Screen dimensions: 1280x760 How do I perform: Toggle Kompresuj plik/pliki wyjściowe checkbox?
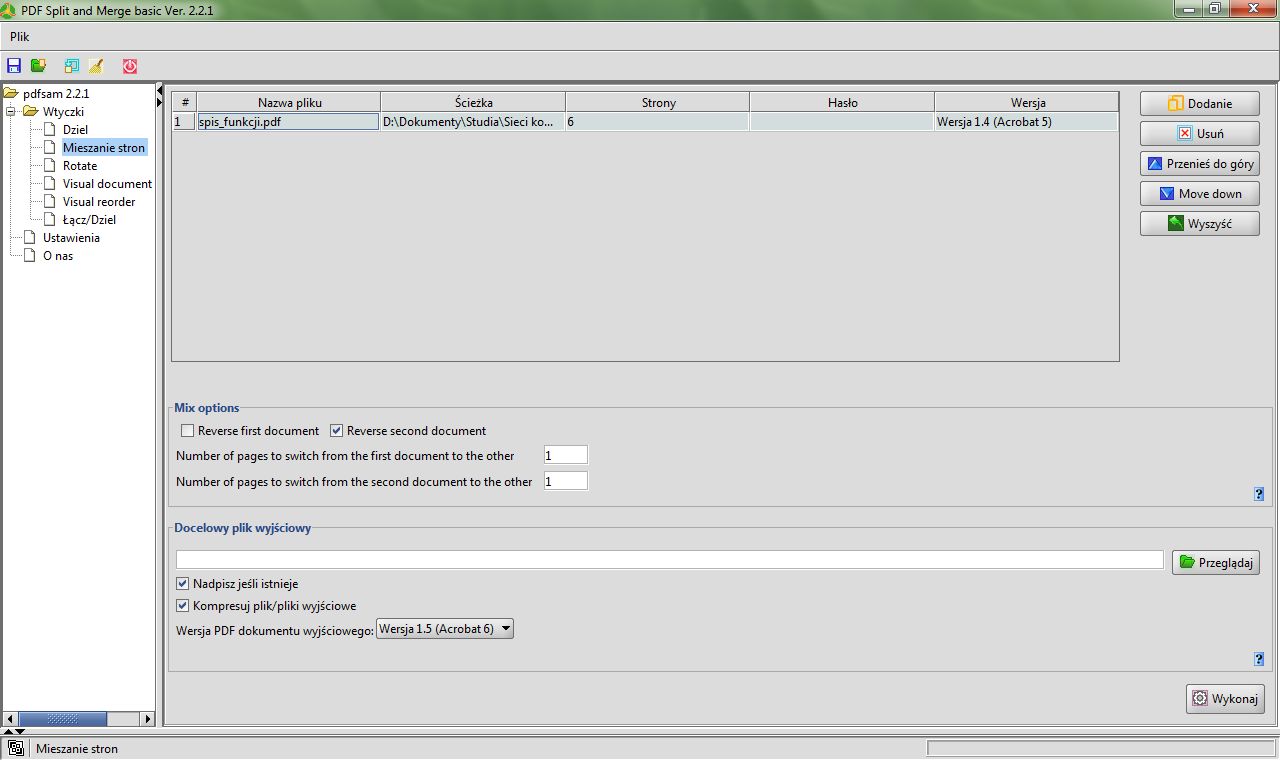pos(182,606)
